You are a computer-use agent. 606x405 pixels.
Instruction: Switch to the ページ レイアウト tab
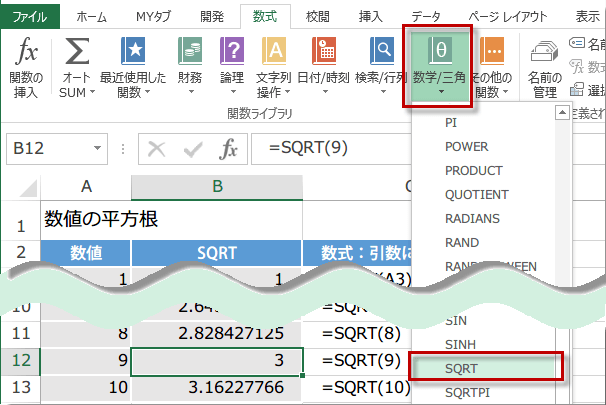click(508, 17)
